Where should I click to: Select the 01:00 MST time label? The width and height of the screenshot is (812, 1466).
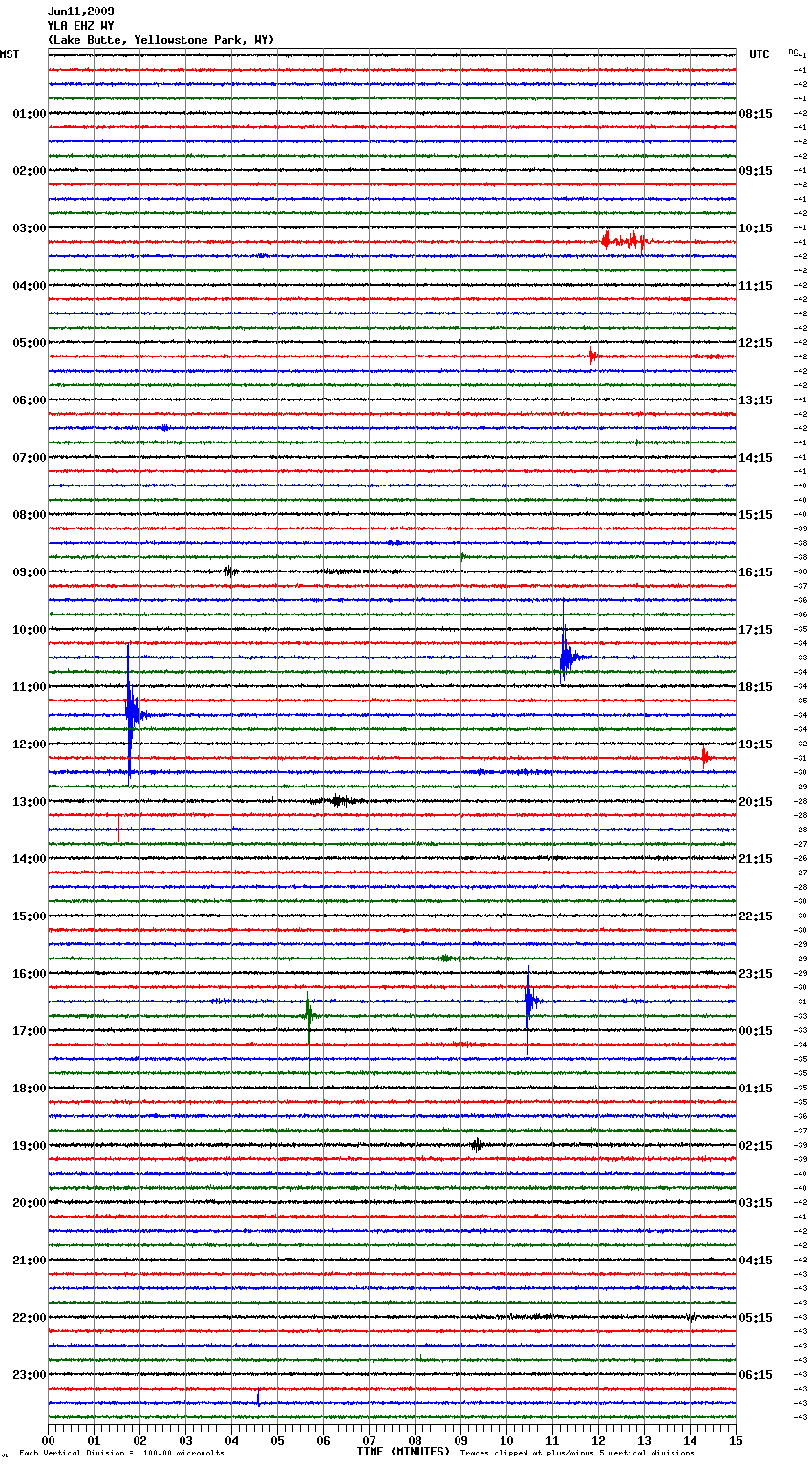pyautogui.click(x=29, y=114)
